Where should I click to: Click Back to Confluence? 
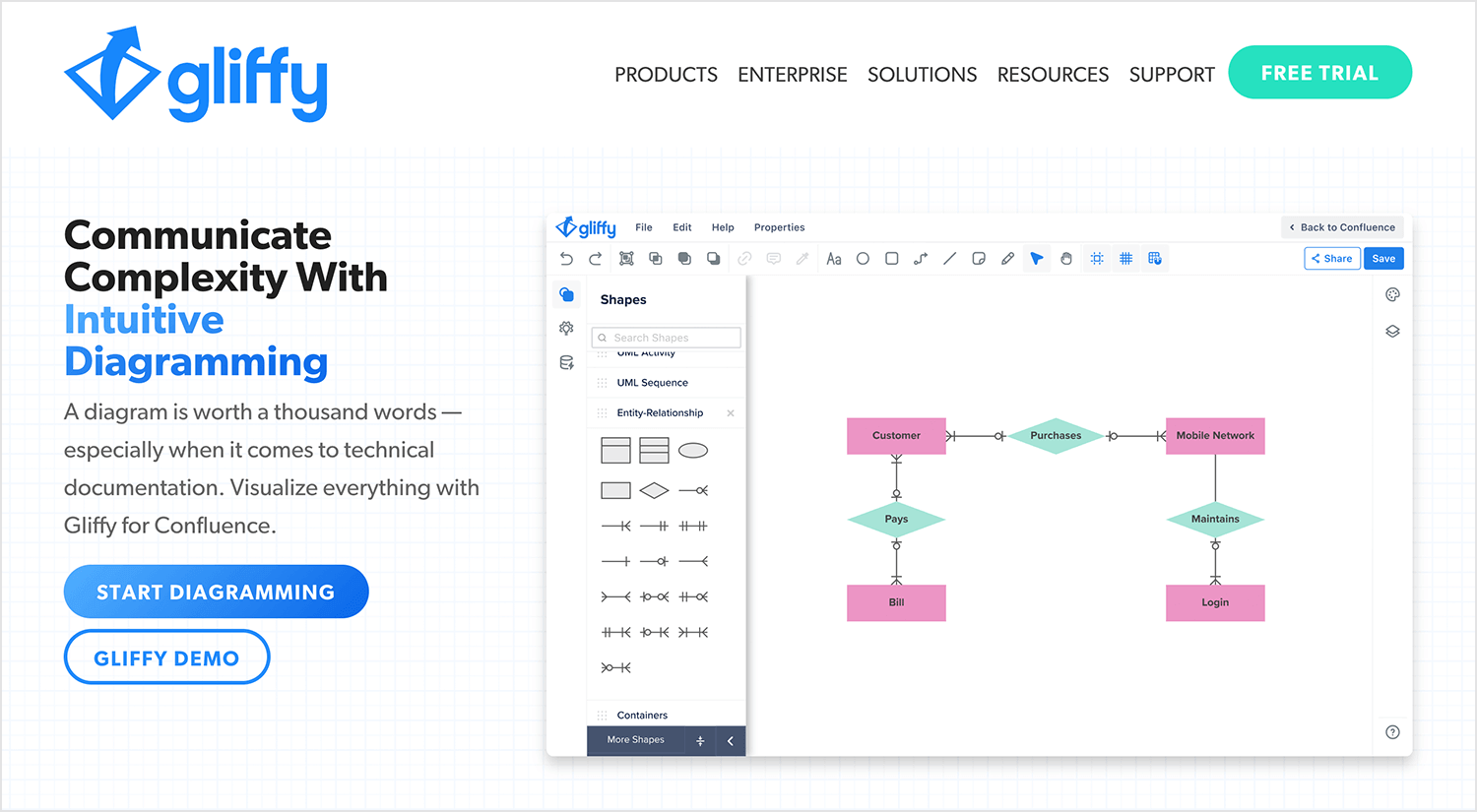pyautogui.click(x=1343, y=227)
